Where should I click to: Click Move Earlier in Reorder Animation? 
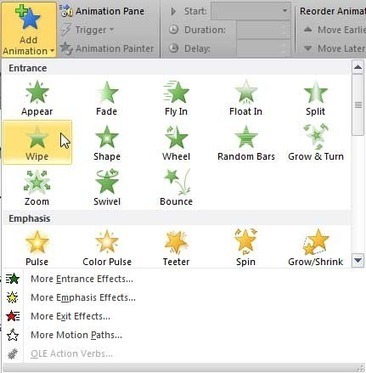coord(334,30)
